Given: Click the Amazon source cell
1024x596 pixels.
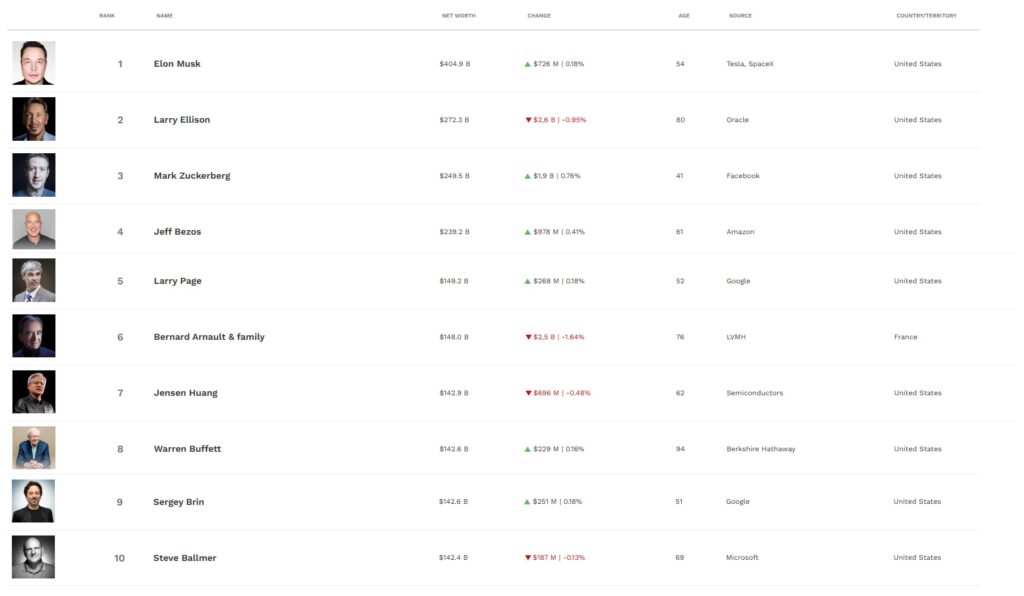Looking at the screenshot, I should [740, 232].
